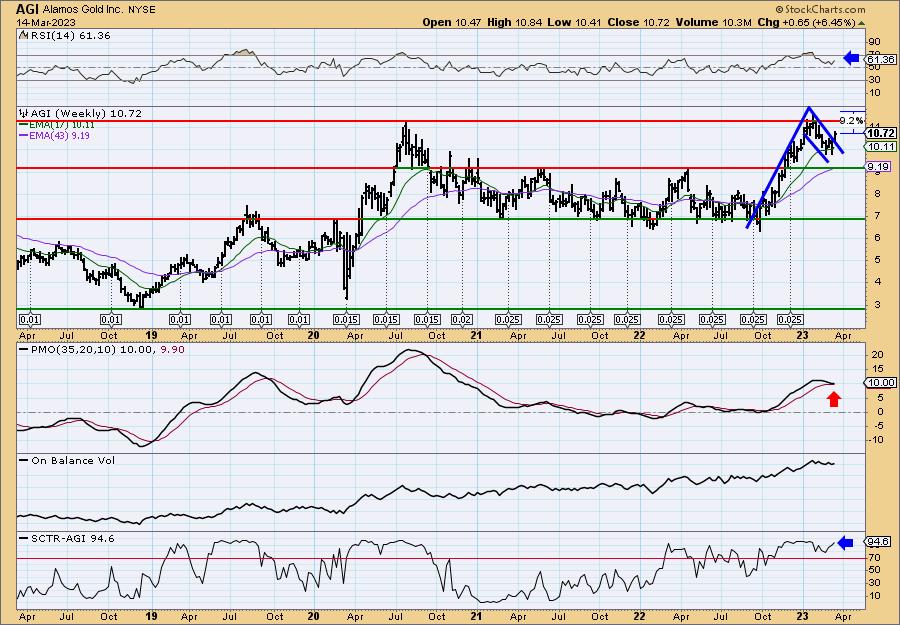This screenshot has width=900, height=625.
Task: Click the On Balance Vol legend
Action: (72, 460)
